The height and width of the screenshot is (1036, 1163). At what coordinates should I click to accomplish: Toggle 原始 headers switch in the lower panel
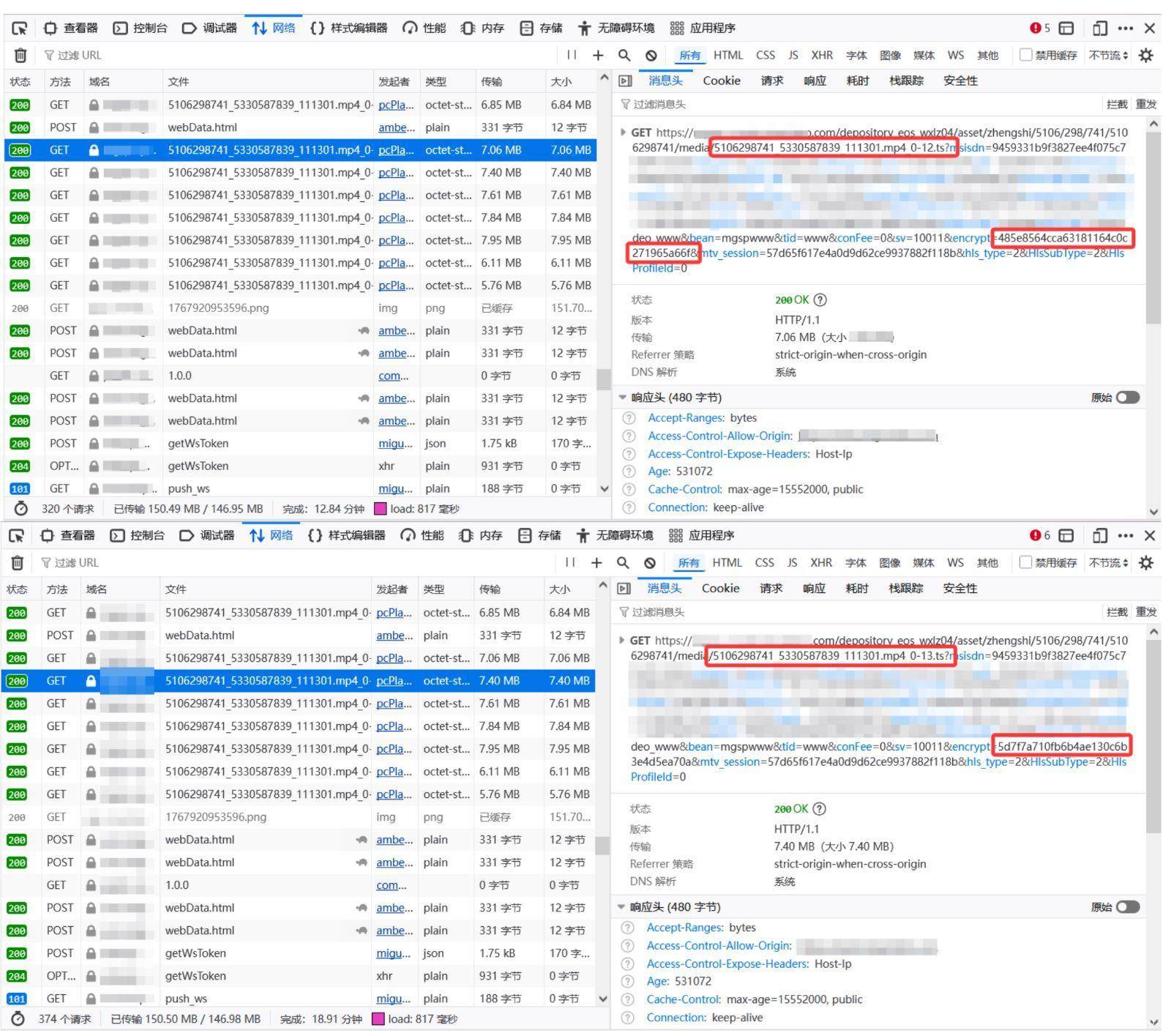click(1127, 907)
